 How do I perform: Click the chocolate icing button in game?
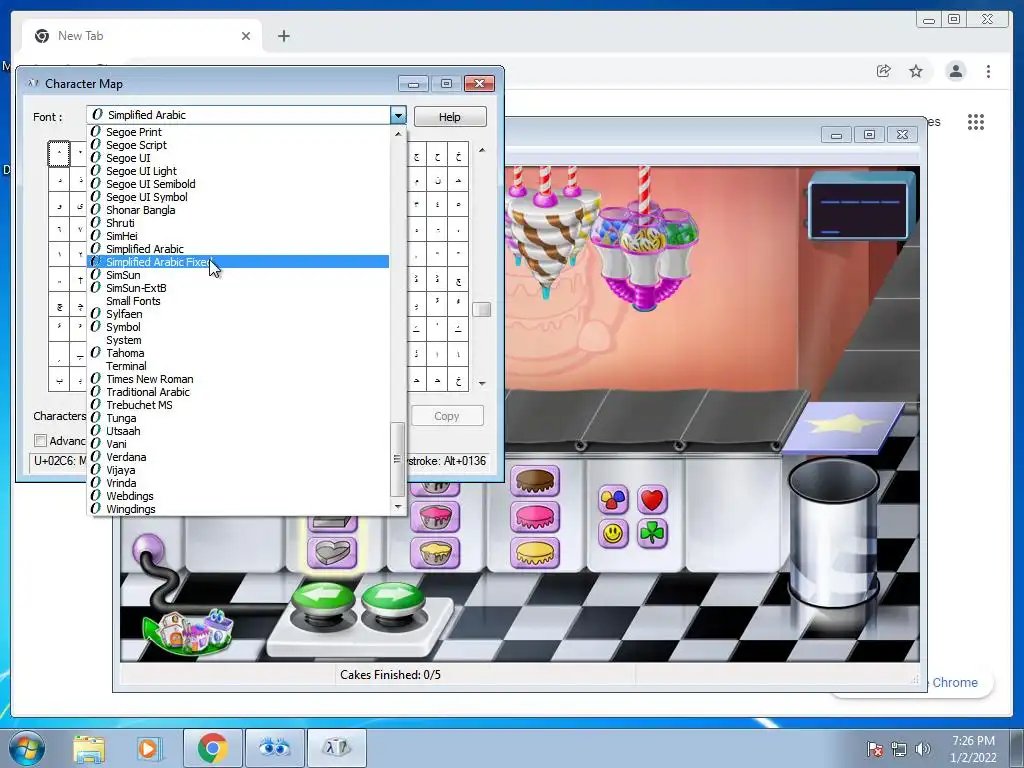coord(535,482)
